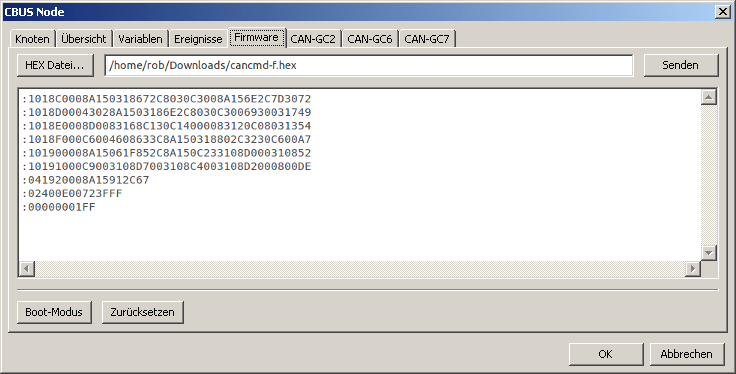
Task: Click the vertical scrollbar track of hex listing
Action: 708,175
